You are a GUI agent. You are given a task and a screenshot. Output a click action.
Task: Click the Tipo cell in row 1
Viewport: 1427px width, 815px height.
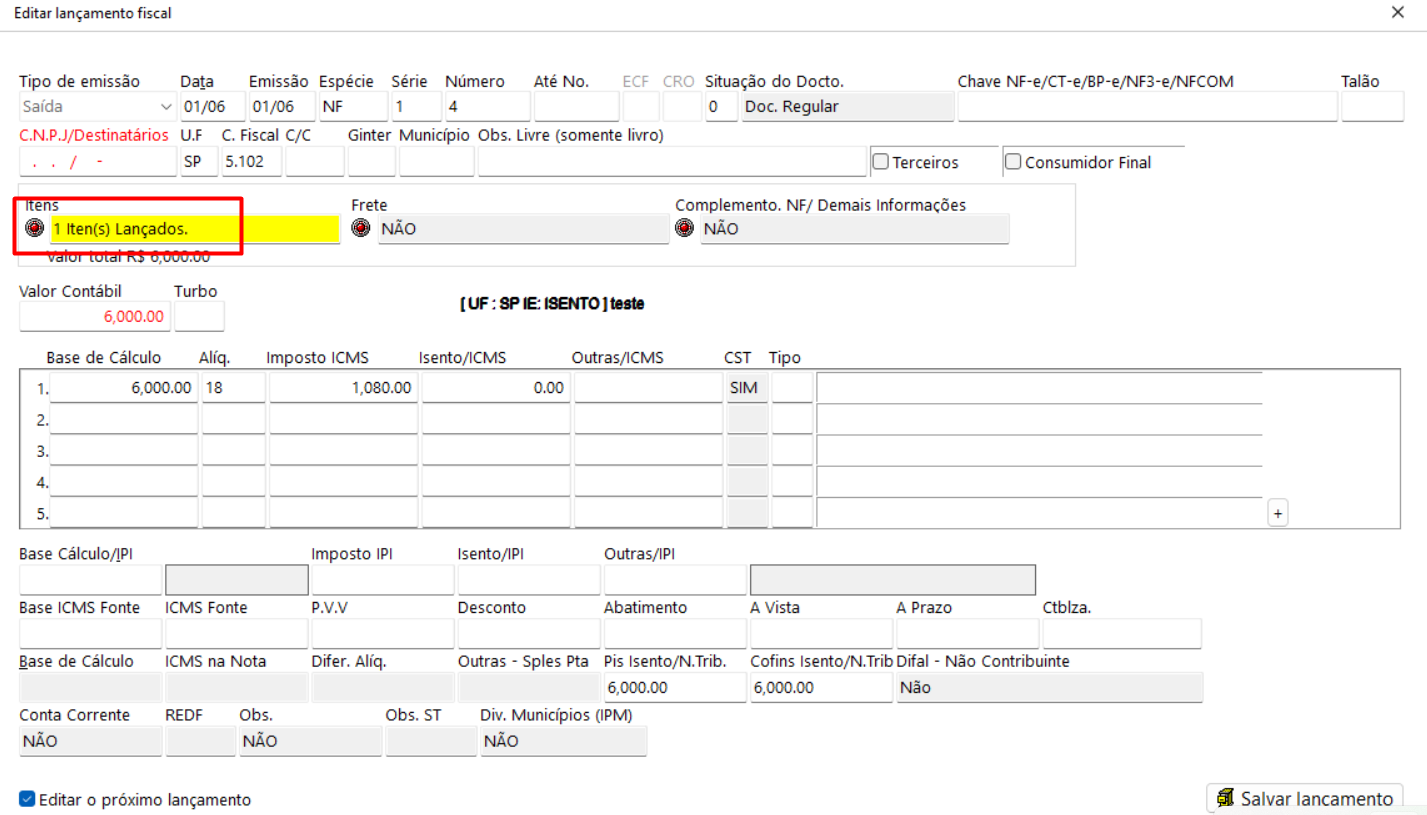(x=792, y=388)
